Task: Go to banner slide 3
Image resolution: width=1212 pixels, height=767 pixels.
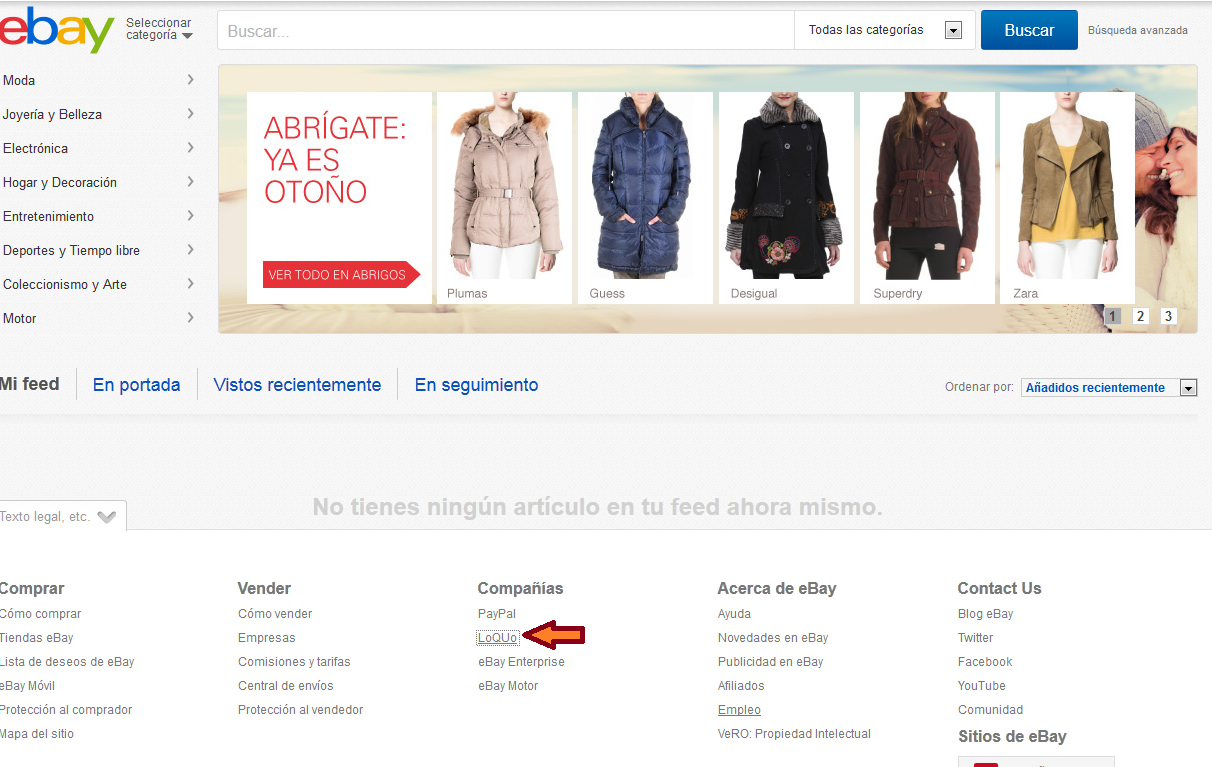Action: coord(1168,316)
